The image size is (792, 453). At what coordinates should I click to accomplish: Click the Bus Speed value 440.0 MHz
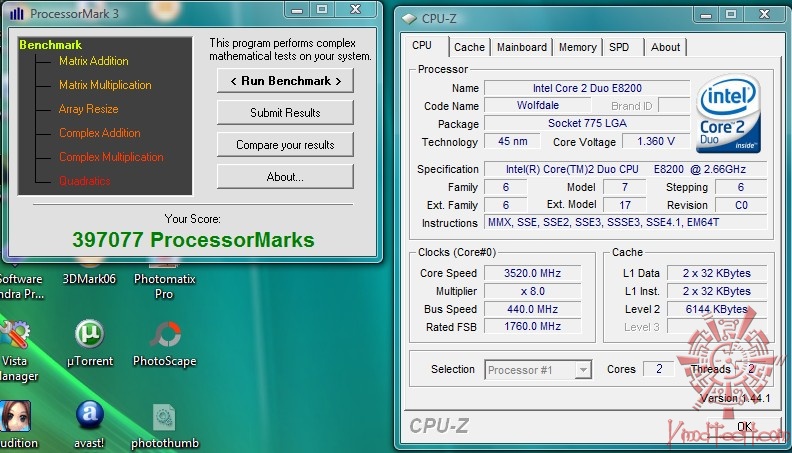click(532, 309)
